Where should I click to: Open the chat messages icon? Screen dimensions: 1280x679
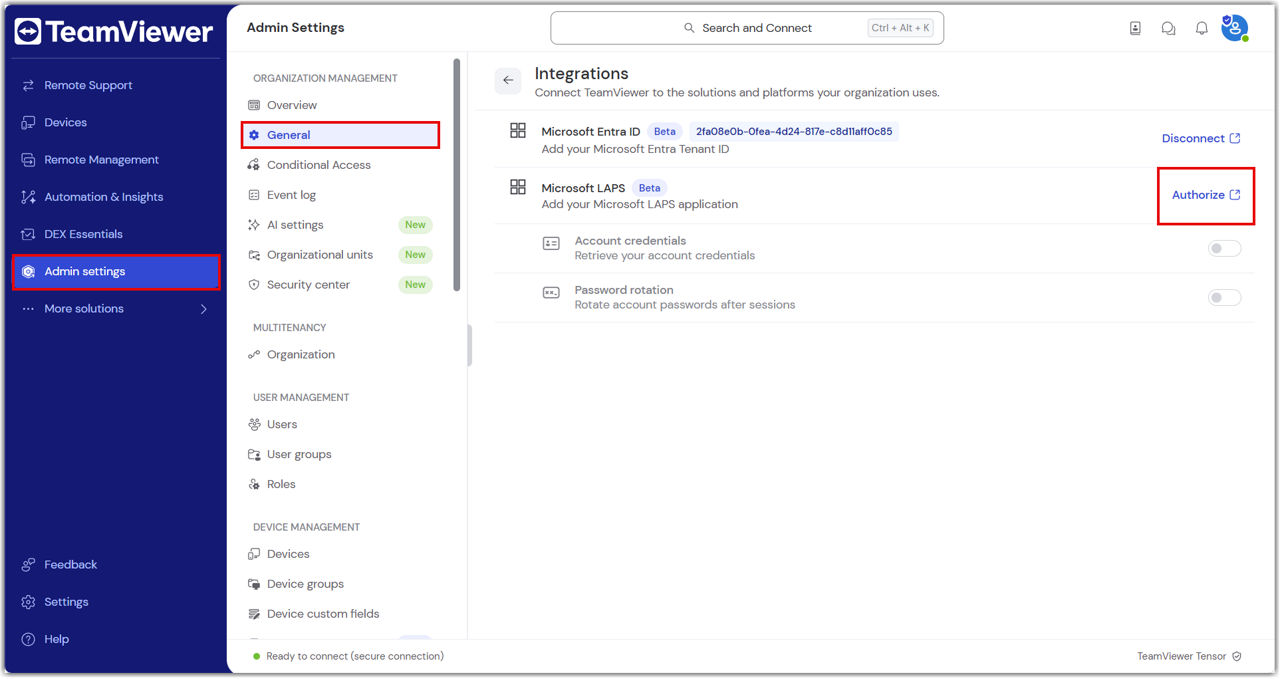(1168, 29)
